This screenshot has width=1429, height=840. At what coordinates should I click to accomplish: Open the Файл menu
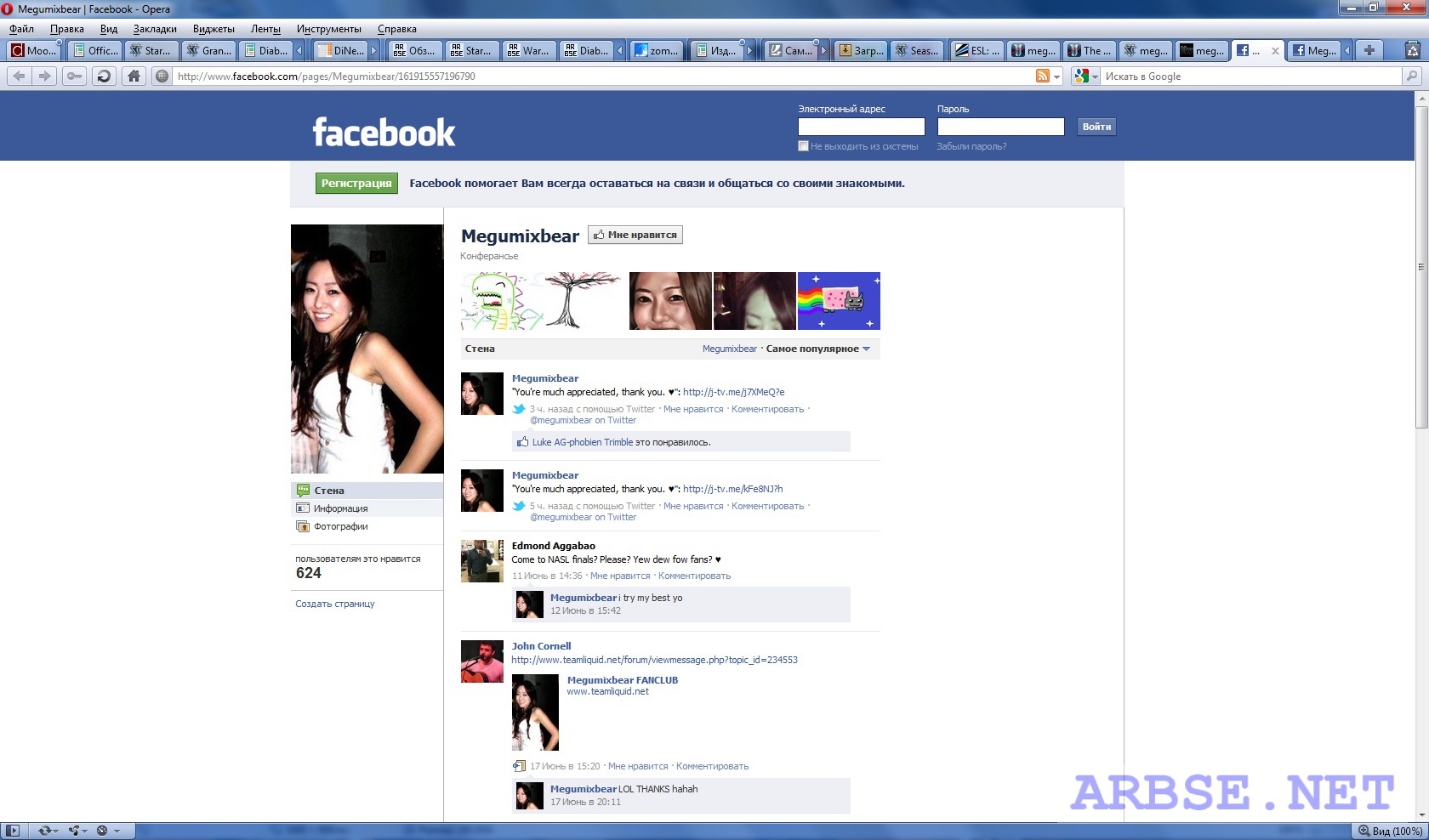tap(21, 29)
